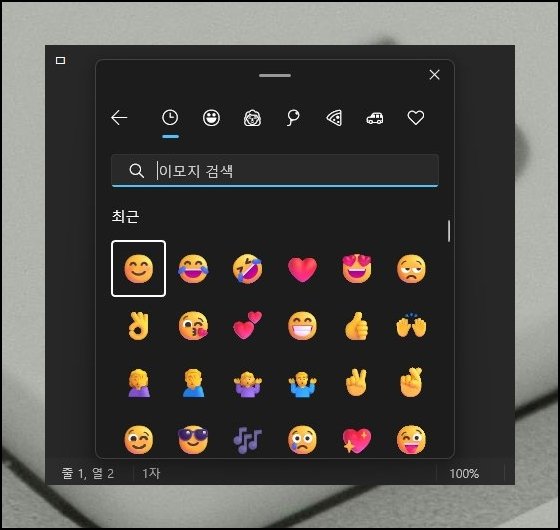Insert the winking tongue-out face emoji
Image resolution: width=560 pixels, height=530 pixels.
pyautogui.click(x=411, y=440)
